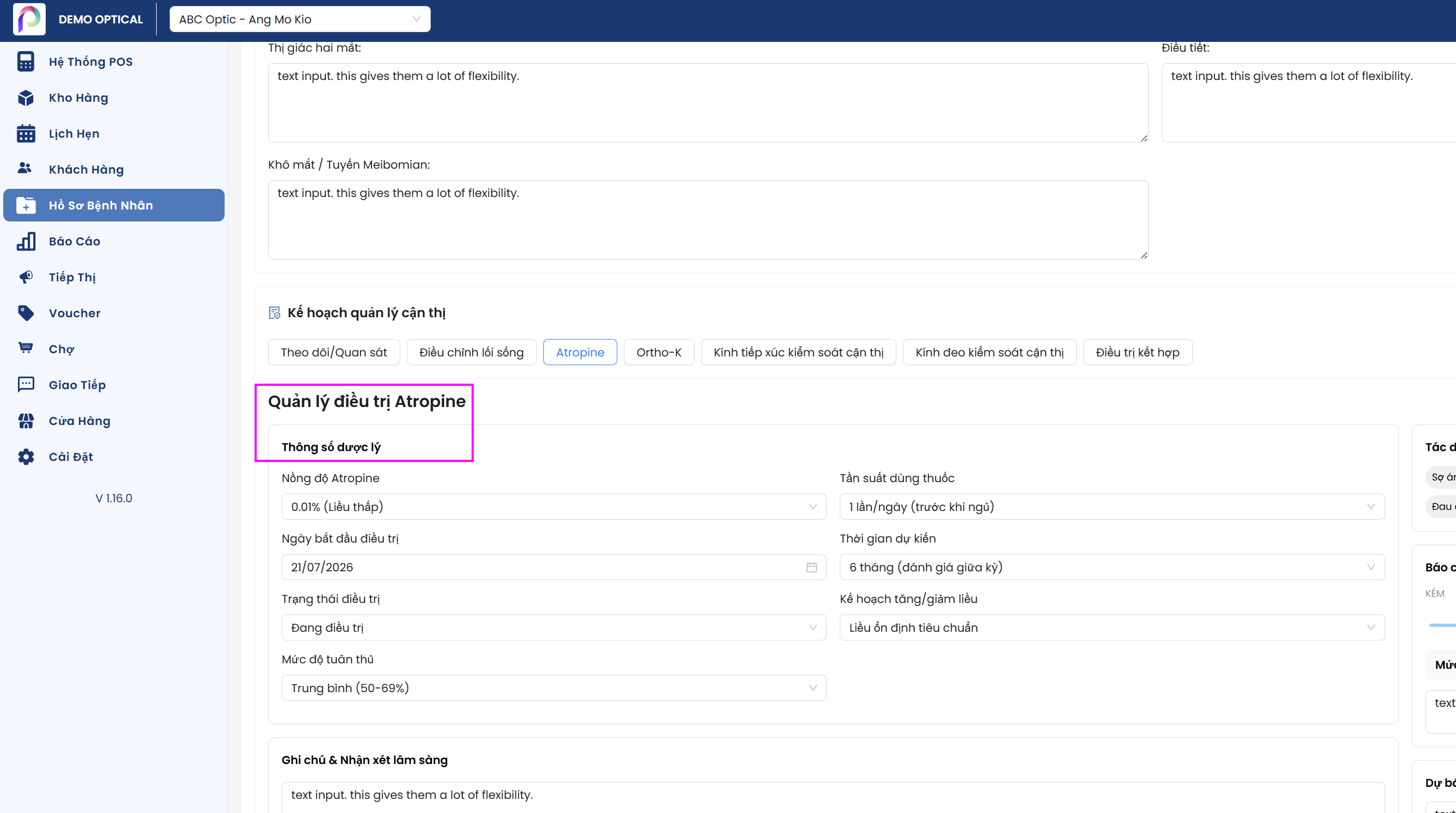
Task: Select the Ortho-K tab
Action: pos(659,352)
